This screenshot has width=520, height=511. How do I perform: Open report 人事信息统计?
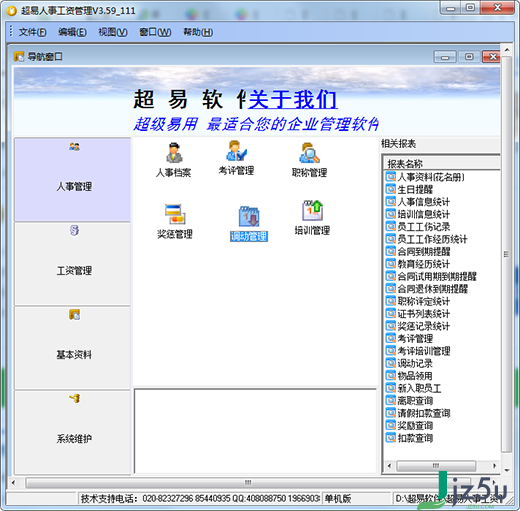pos(423,202)
